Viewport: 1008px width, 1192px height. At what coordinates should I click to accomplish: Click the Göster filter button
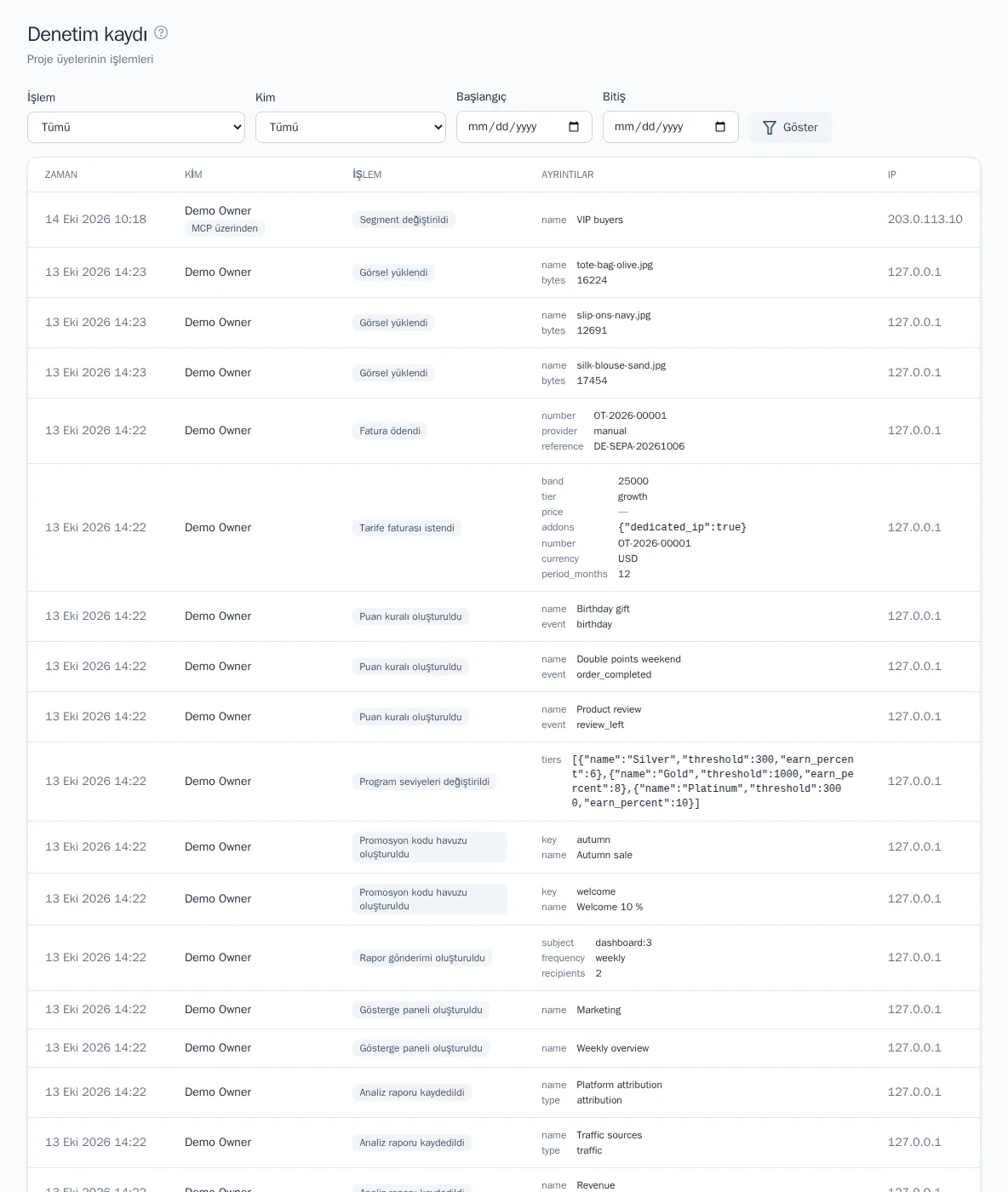click(x=790, y=127)
